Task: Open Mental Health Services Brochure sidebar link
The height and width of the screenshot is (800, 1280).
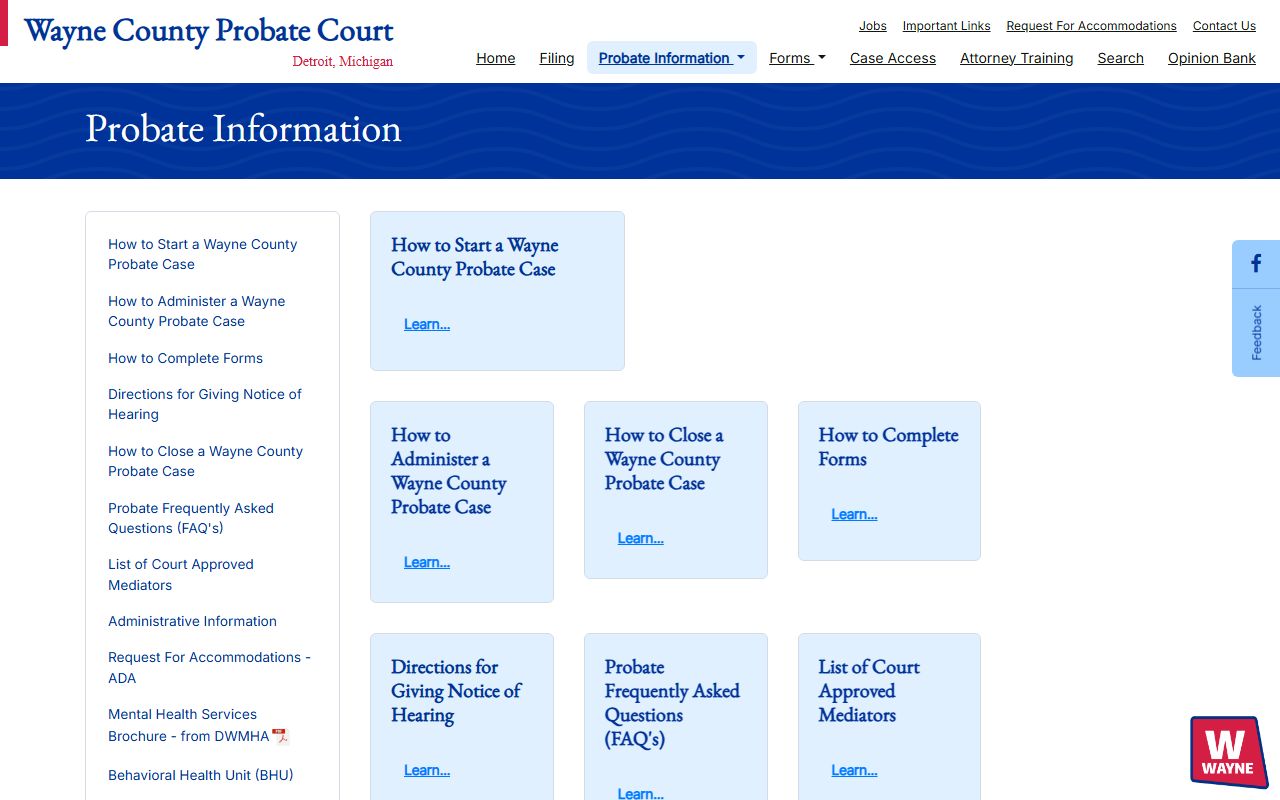Action: pyautogui.click(x=189, y=725)
